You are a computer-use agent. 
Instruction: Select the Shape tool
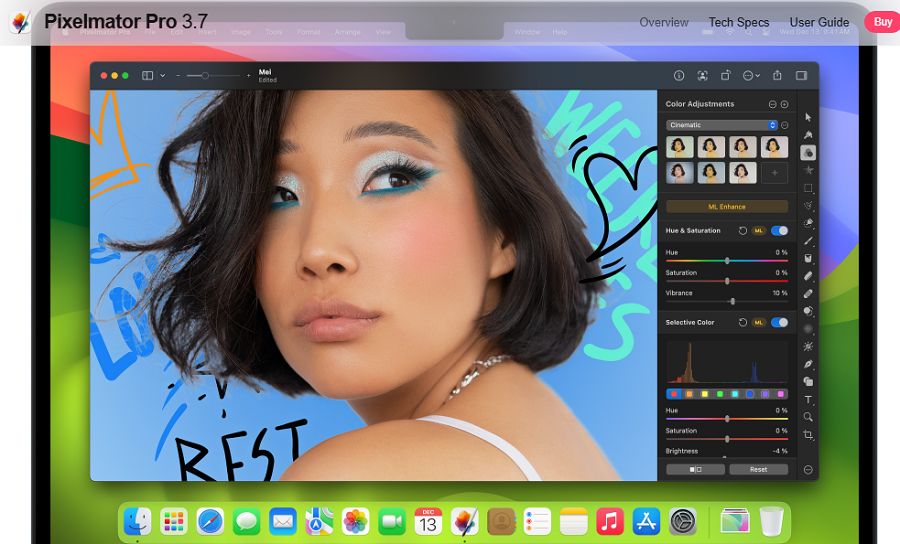(808, 382)
